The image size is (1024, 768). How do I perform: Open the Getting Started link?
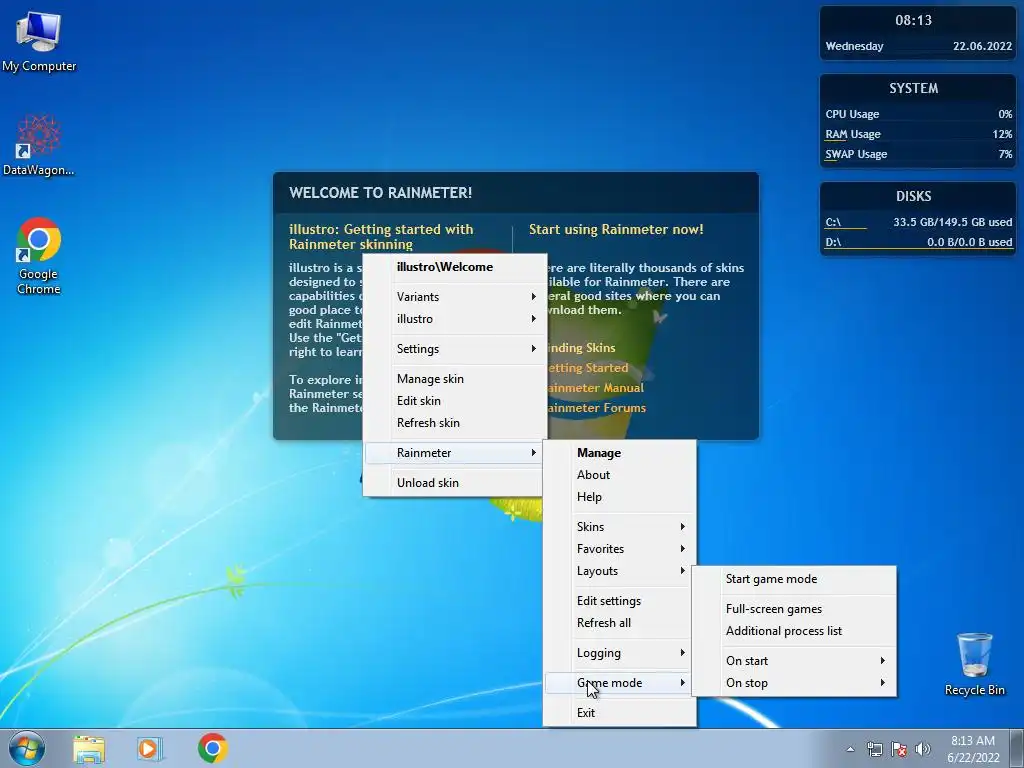coord(587,368)
